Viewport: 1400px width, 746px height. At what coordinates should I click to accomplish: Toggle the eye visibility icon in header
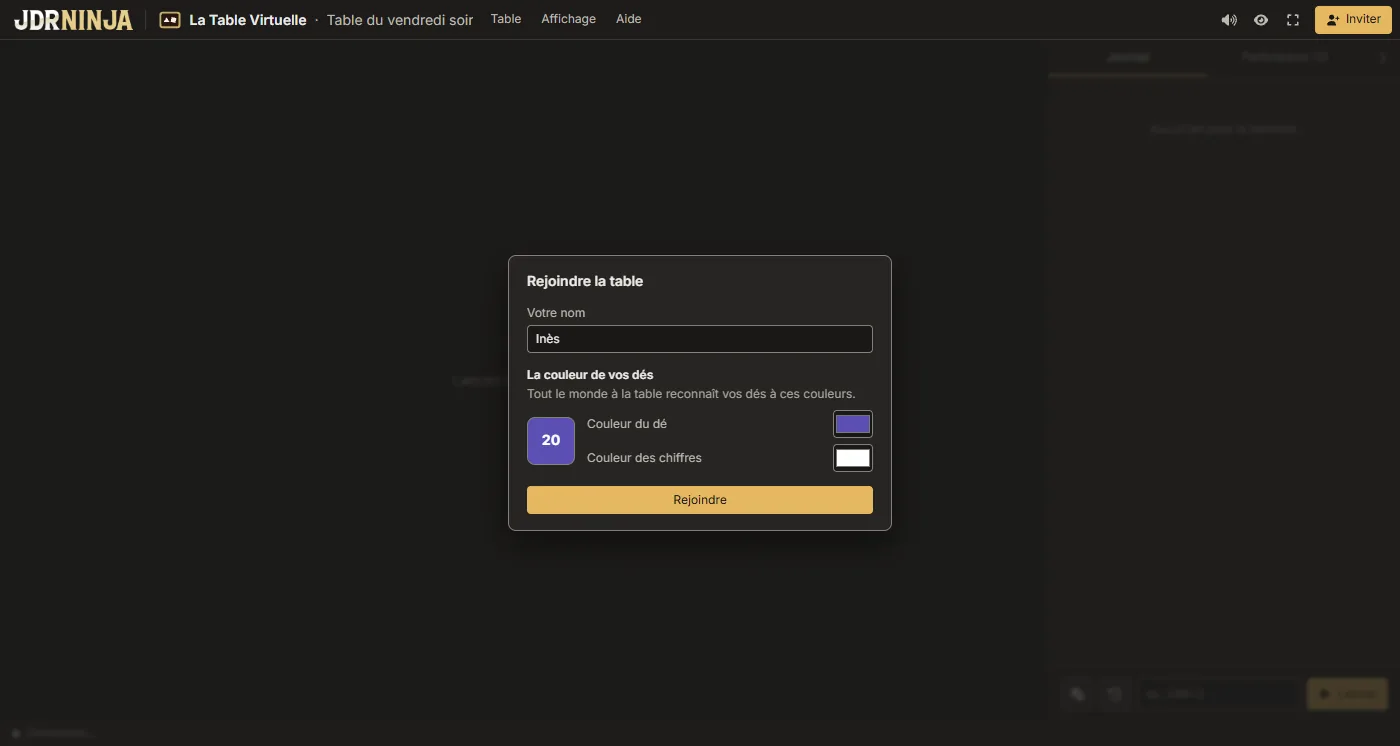point(1261,20)
